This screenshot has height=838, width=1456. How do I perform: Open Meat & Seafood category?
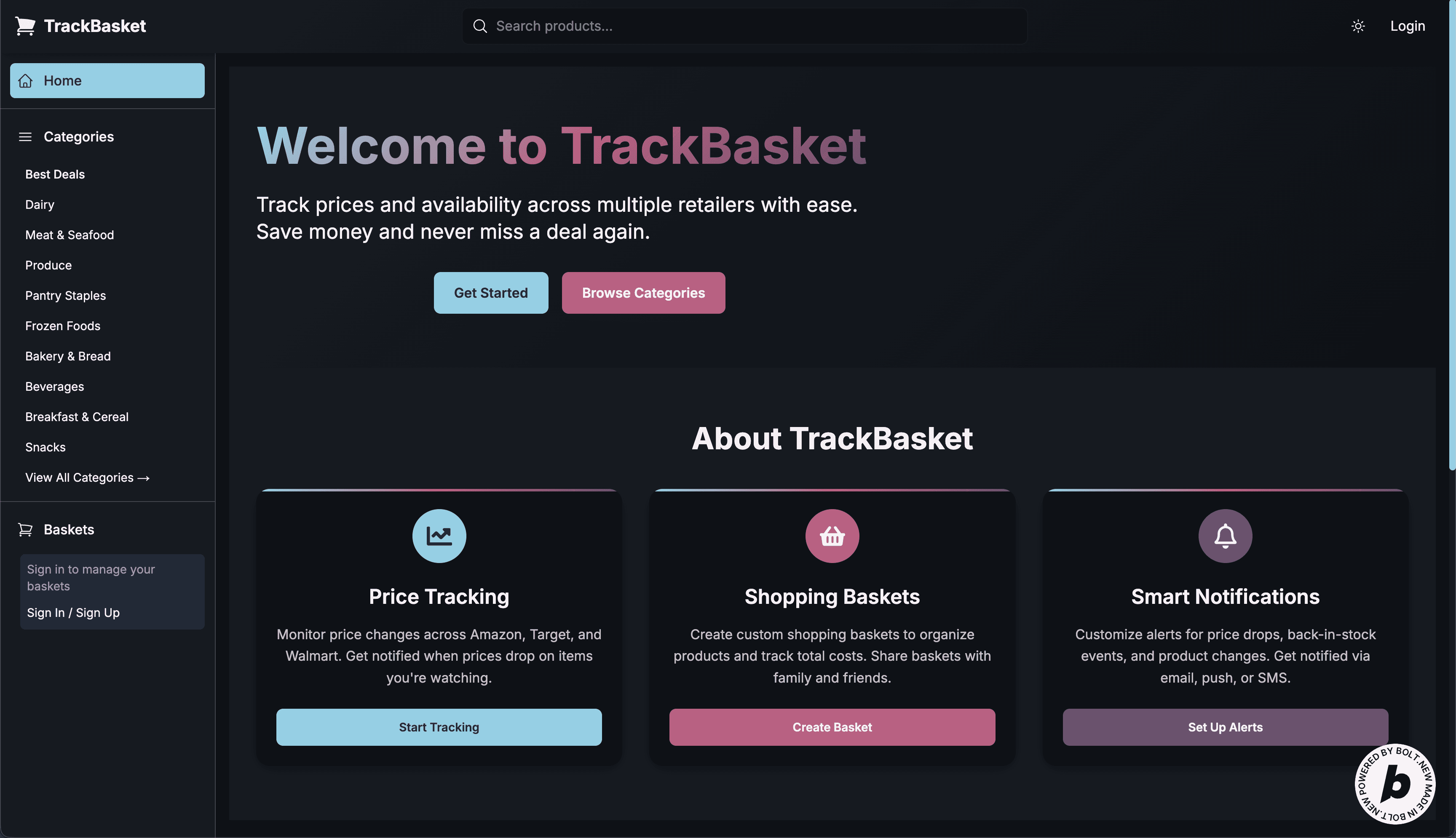coord(70,235)
